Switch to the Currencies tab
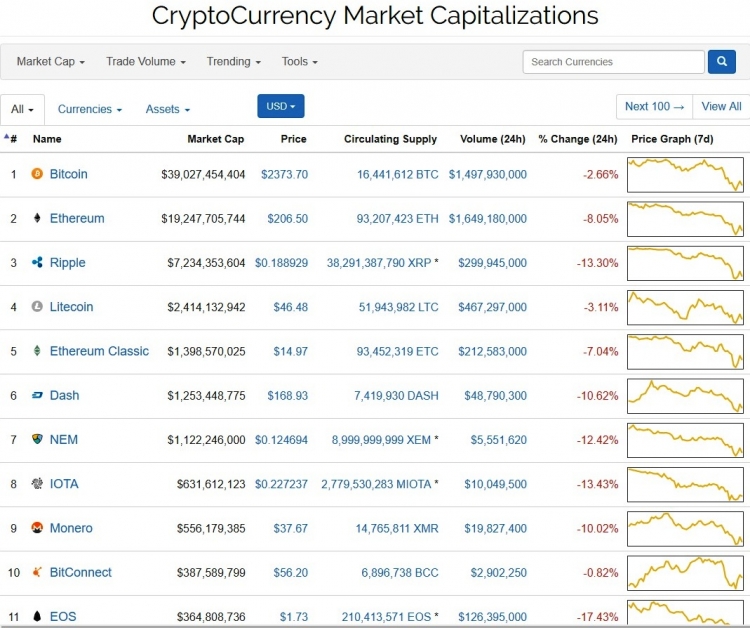 89,109
